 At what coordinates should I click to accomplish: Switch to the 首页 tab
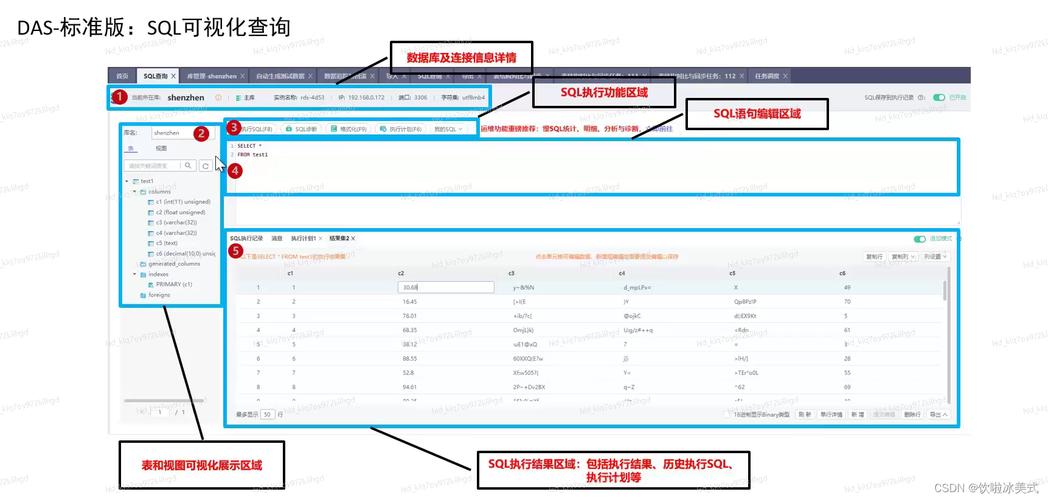tap(122, 76)
